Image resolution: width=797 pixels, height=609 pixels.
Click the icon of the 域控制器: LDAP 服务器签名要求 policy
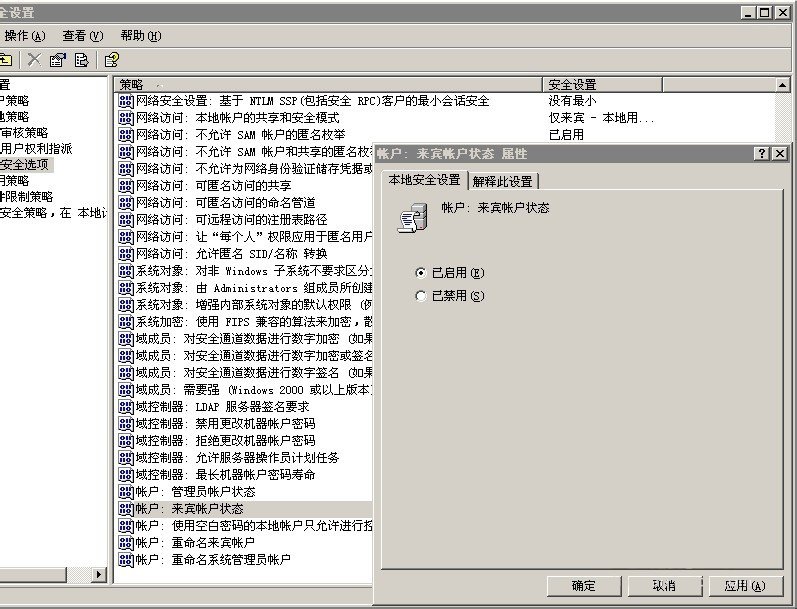click(x=126, y=407)
